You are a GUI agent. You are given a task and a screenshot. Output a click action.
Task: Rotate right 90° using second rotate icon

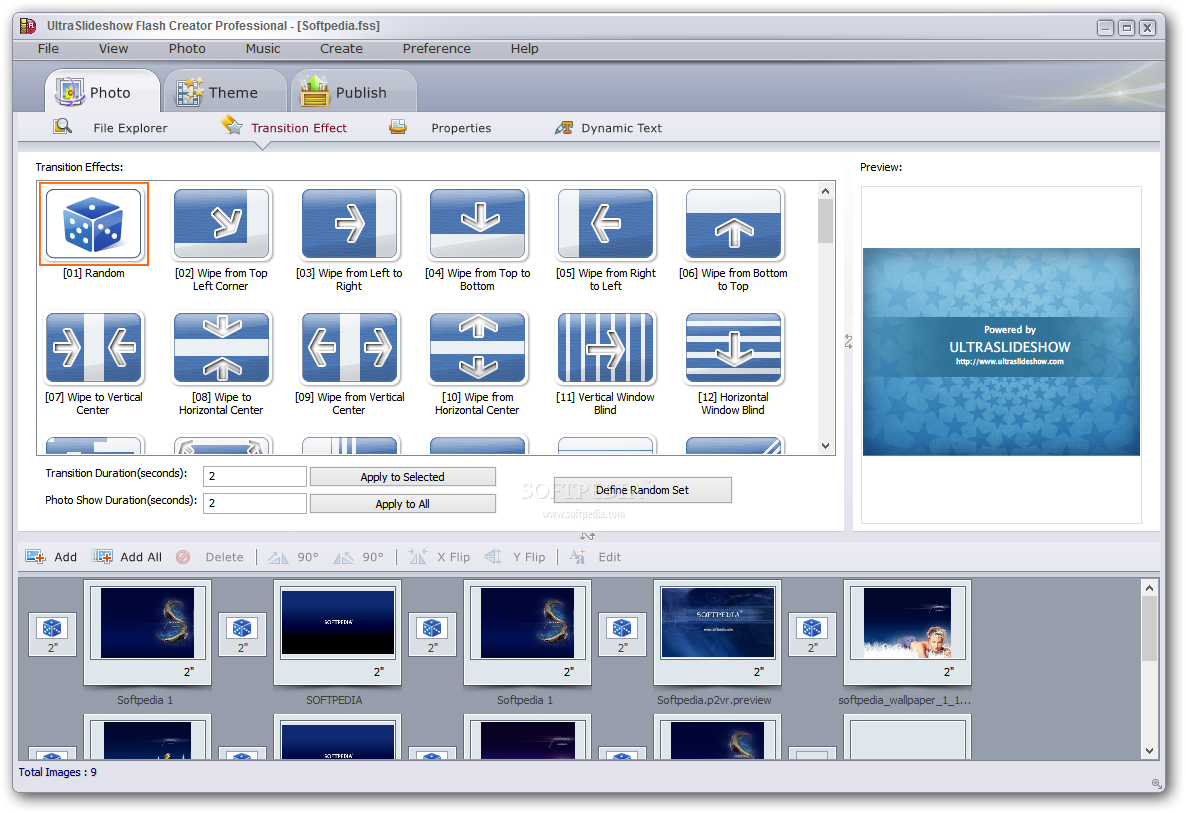coord(343,557)
